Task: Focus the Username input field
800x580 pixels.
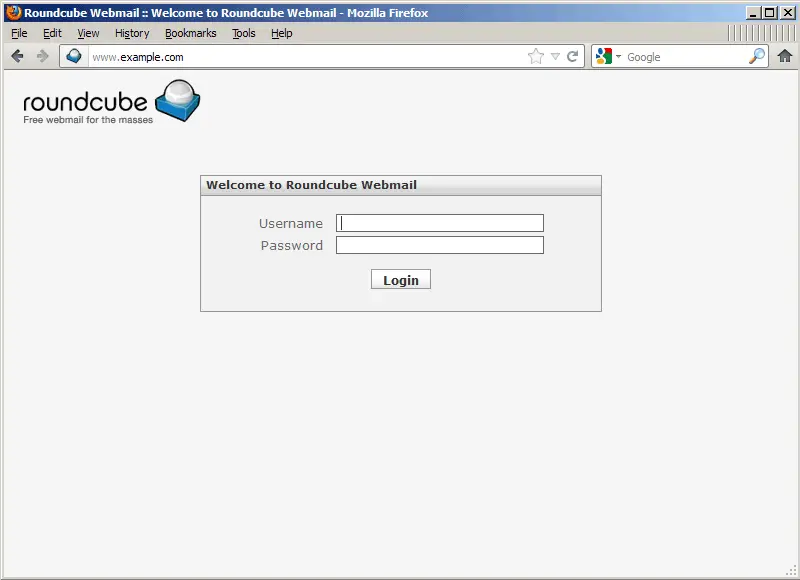Action: point(440,223)
